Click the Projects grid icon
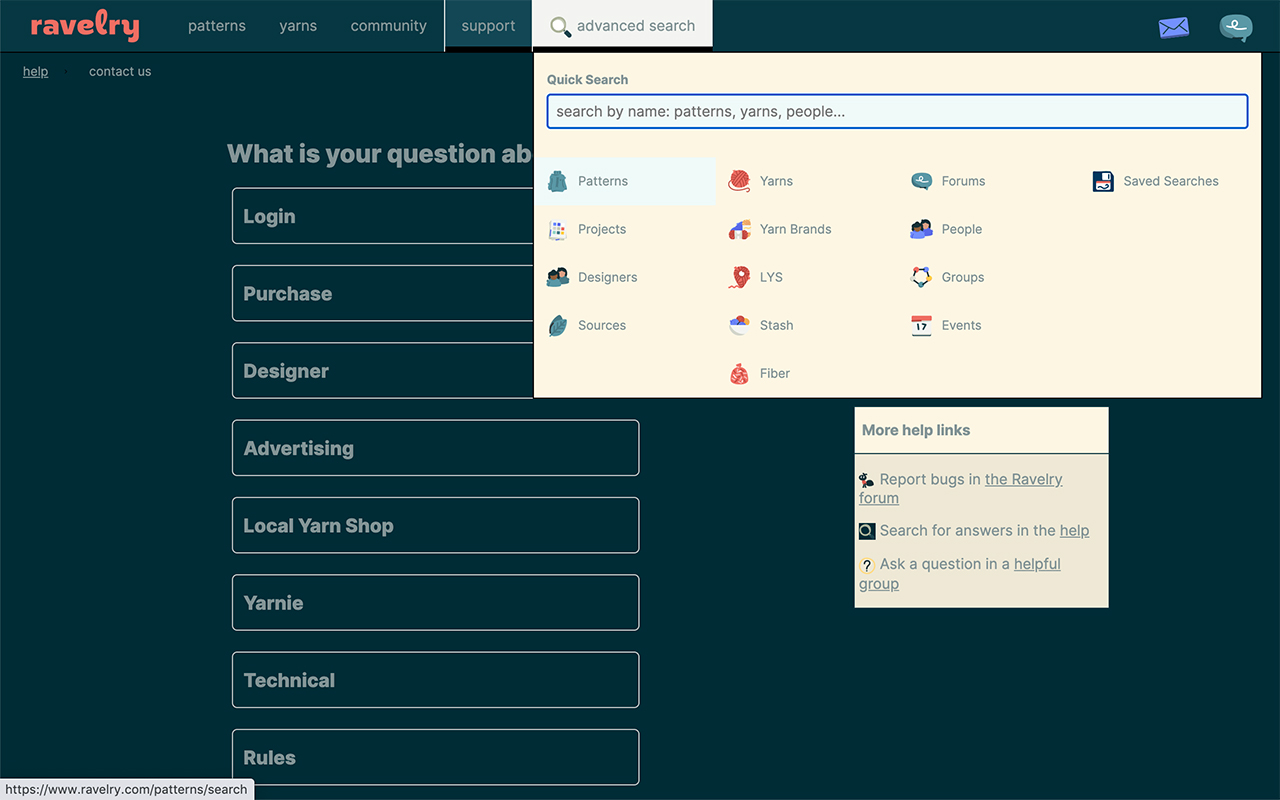This screenshot has width=1280, height=800. tap(558, 229)
